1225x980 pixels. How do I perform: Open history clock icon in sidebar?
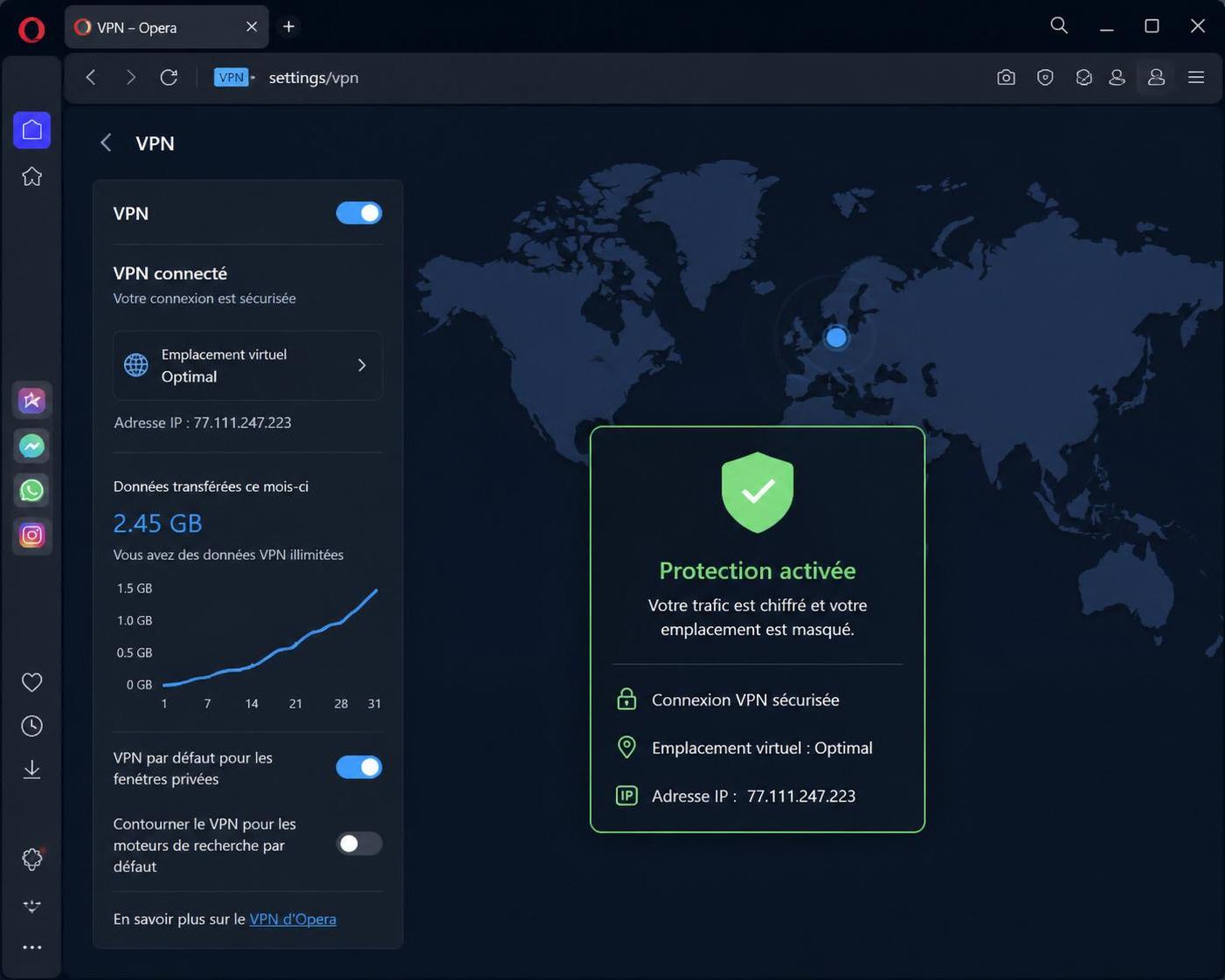coord(32,726)
